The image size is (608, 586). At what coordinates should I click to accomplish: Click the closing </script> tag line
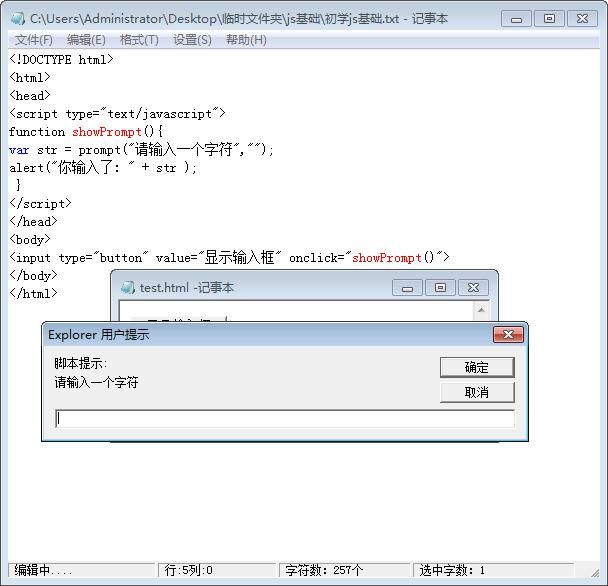coord(40,204)
